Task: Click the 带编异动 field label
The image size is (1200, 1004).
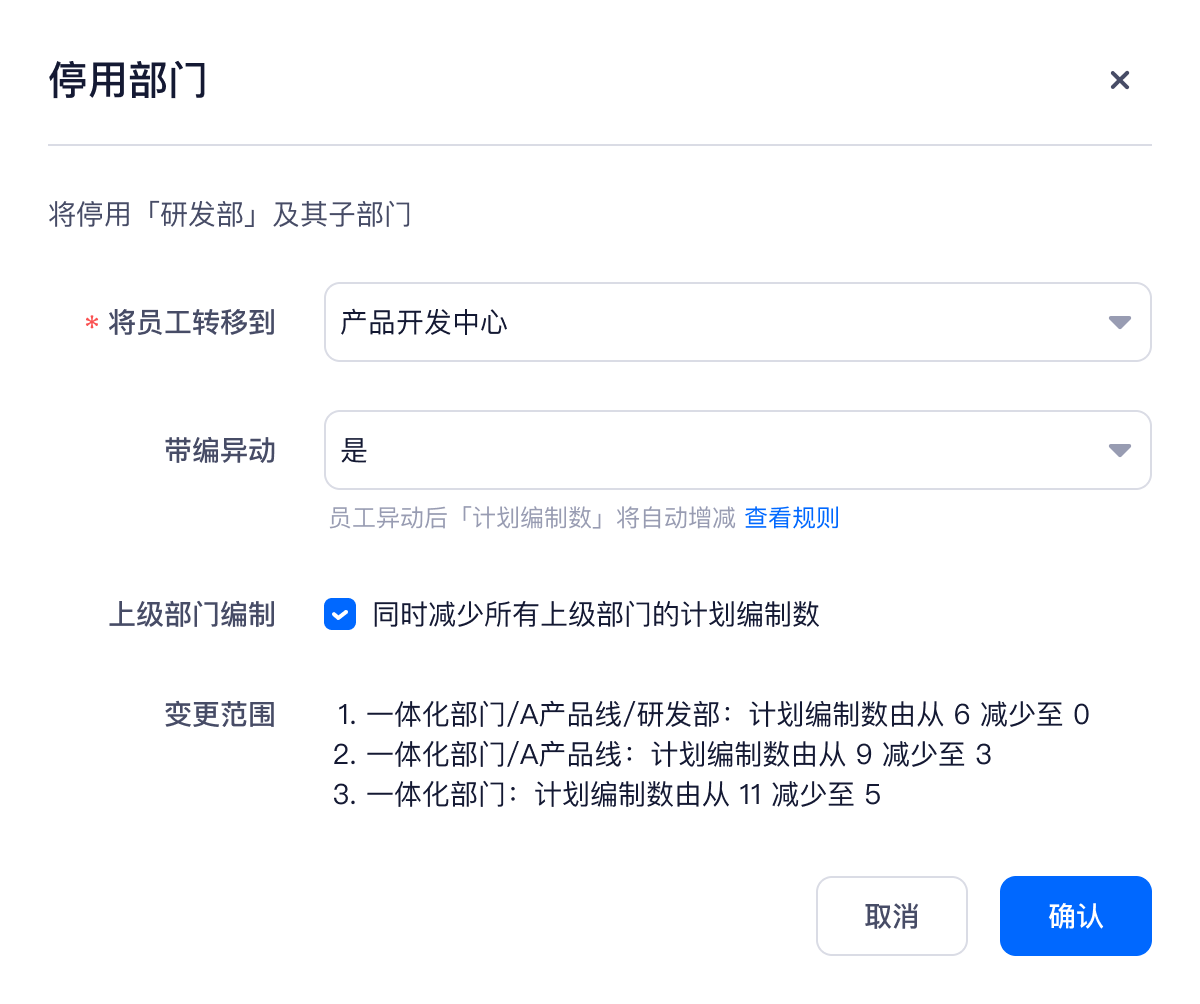Action: (219, 450)
